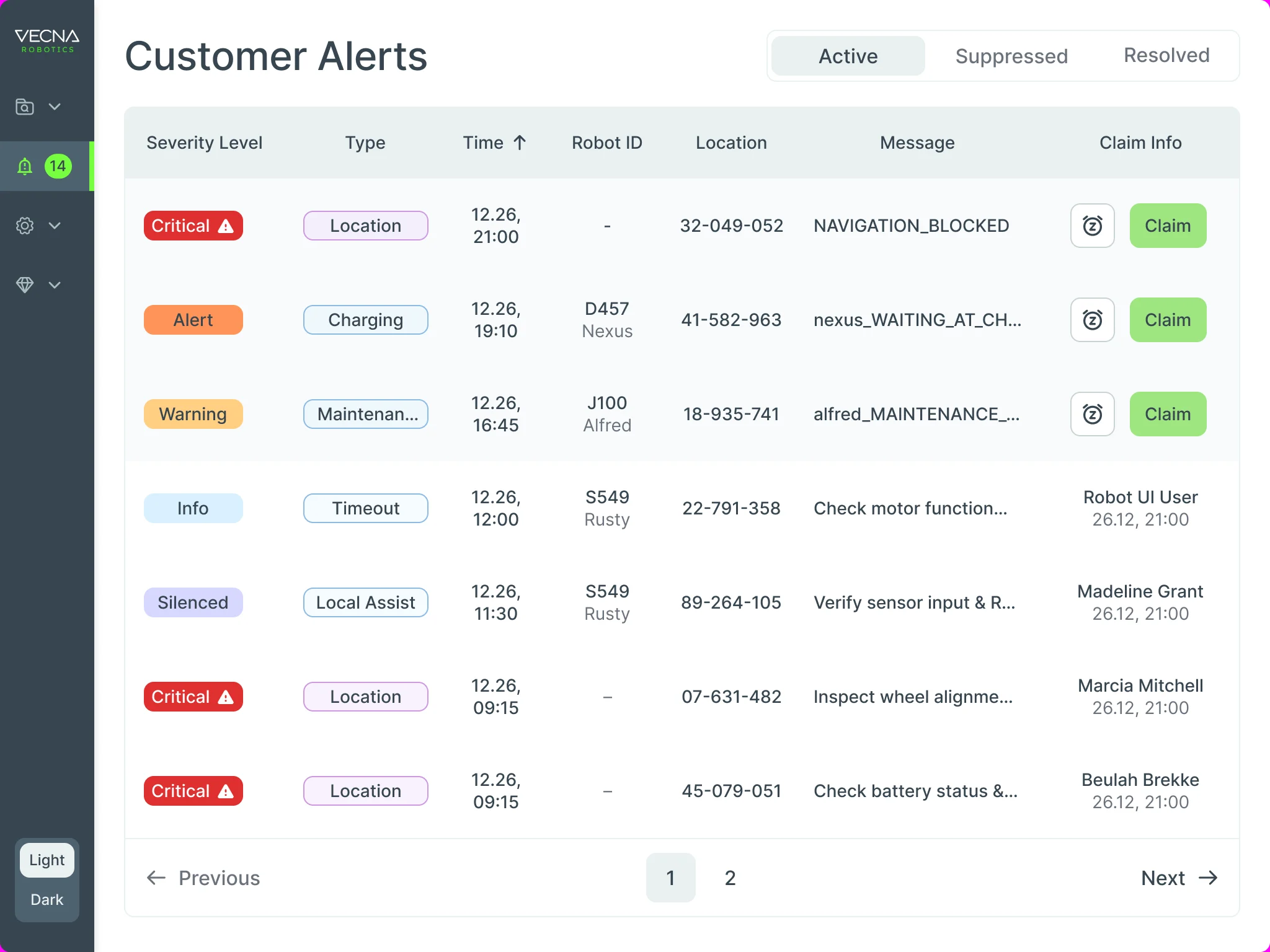Go to Previous page
Screen dimensions: 1270x952
[x=203, y=878]
